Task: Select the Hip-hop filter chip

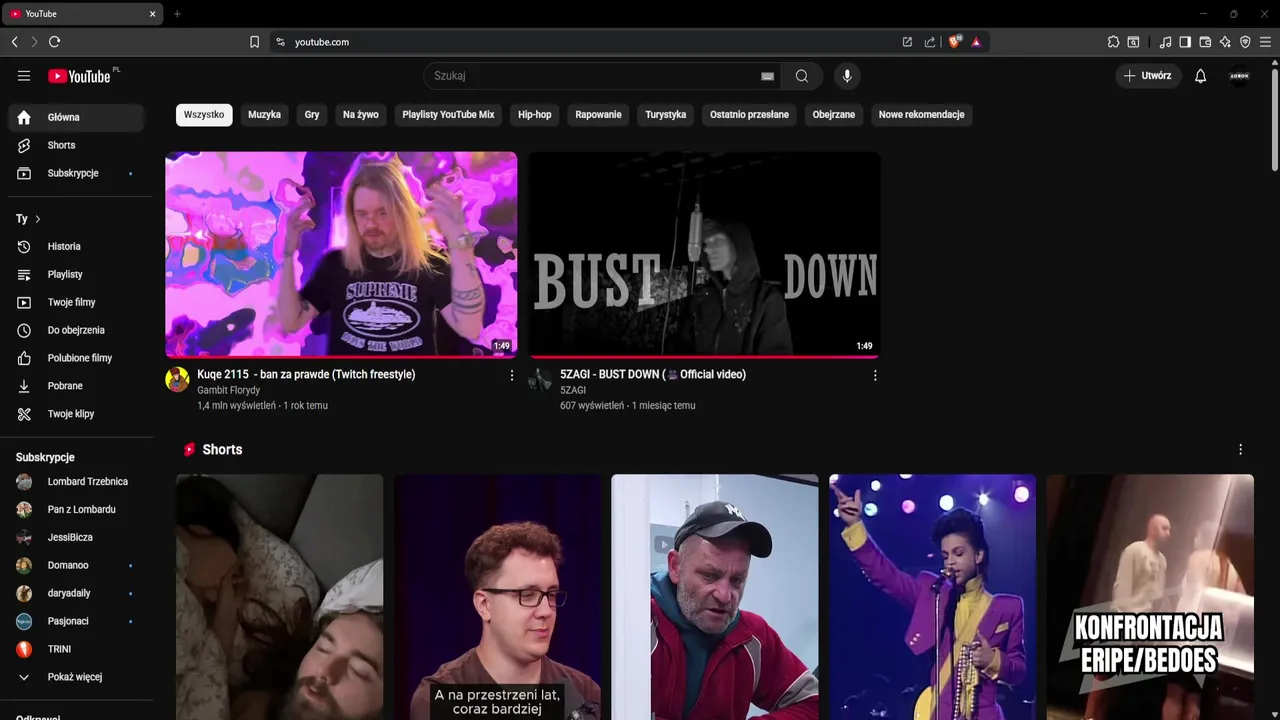Action: point(535,115)
